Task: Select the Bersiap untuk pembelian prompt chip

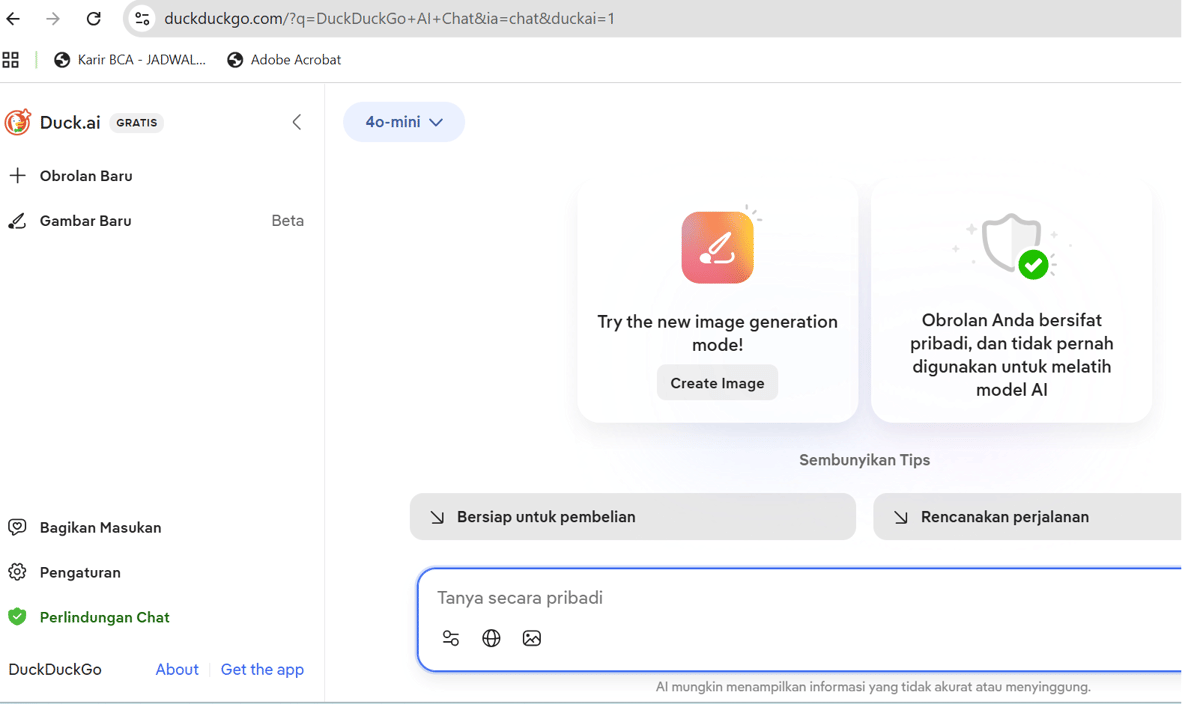Action: pyautogui.click(x=632, y=516)
